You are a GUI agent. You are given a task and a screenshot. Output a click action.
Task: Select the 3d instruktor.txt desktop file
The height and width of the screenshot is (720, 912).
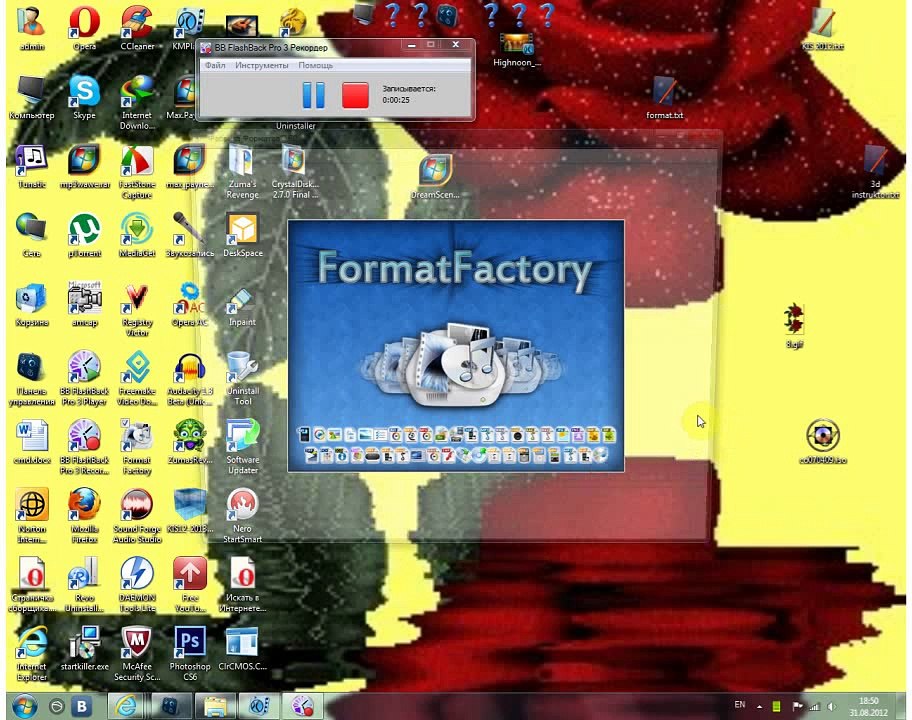pos(875,172)
